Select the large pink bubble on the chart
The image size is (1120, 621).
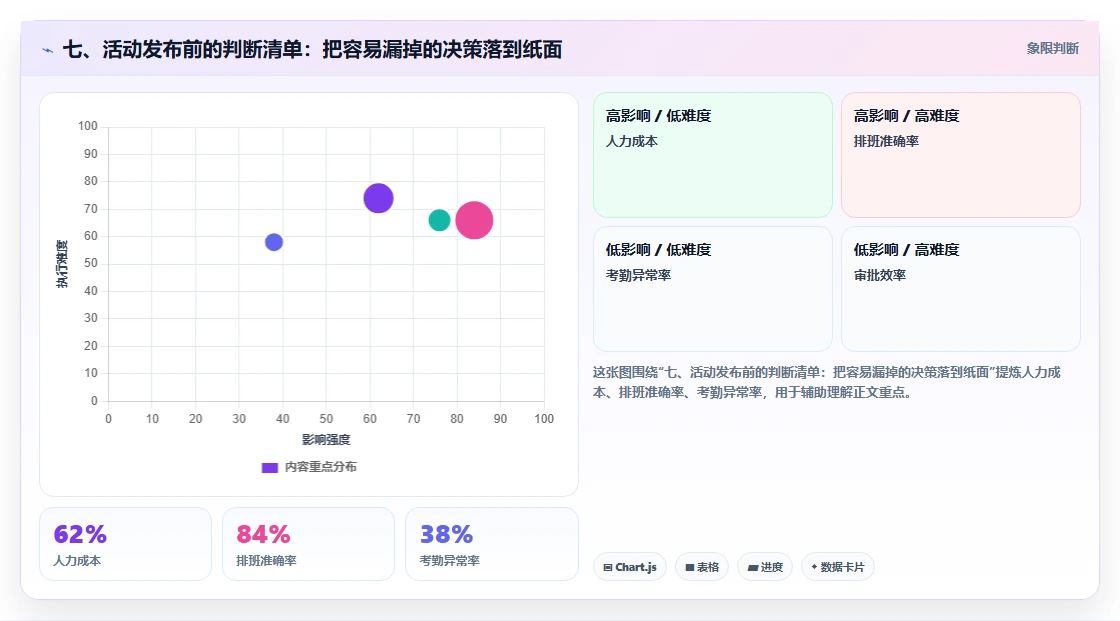474,220
